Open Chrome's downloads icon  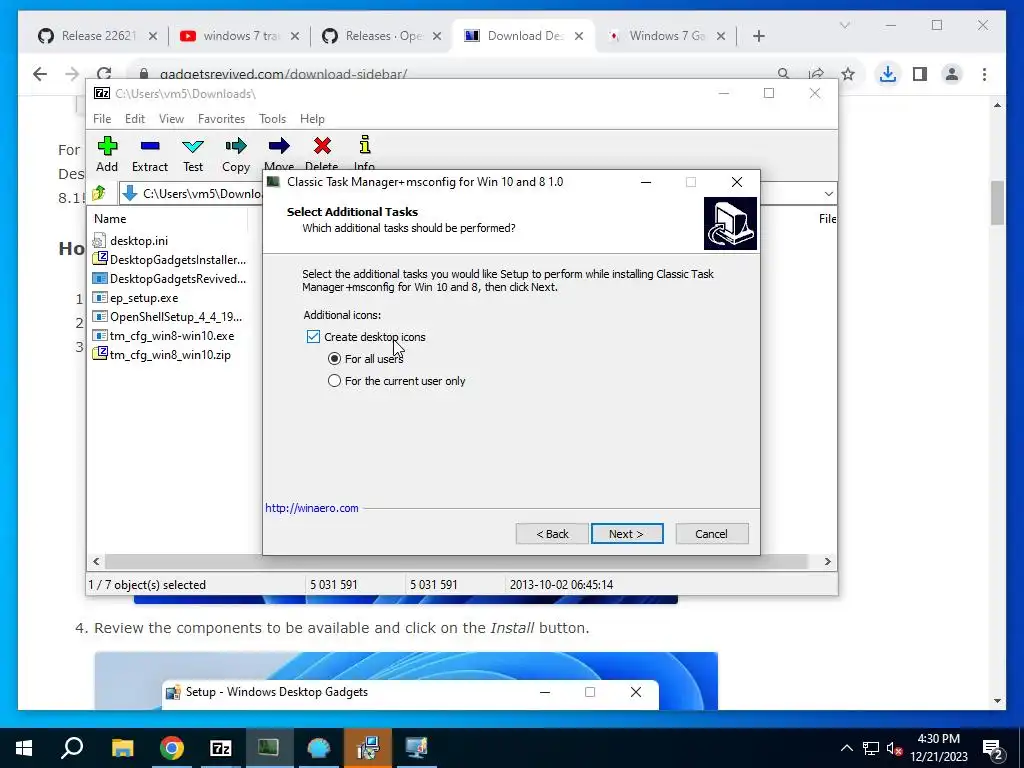[x=888, y=74]
